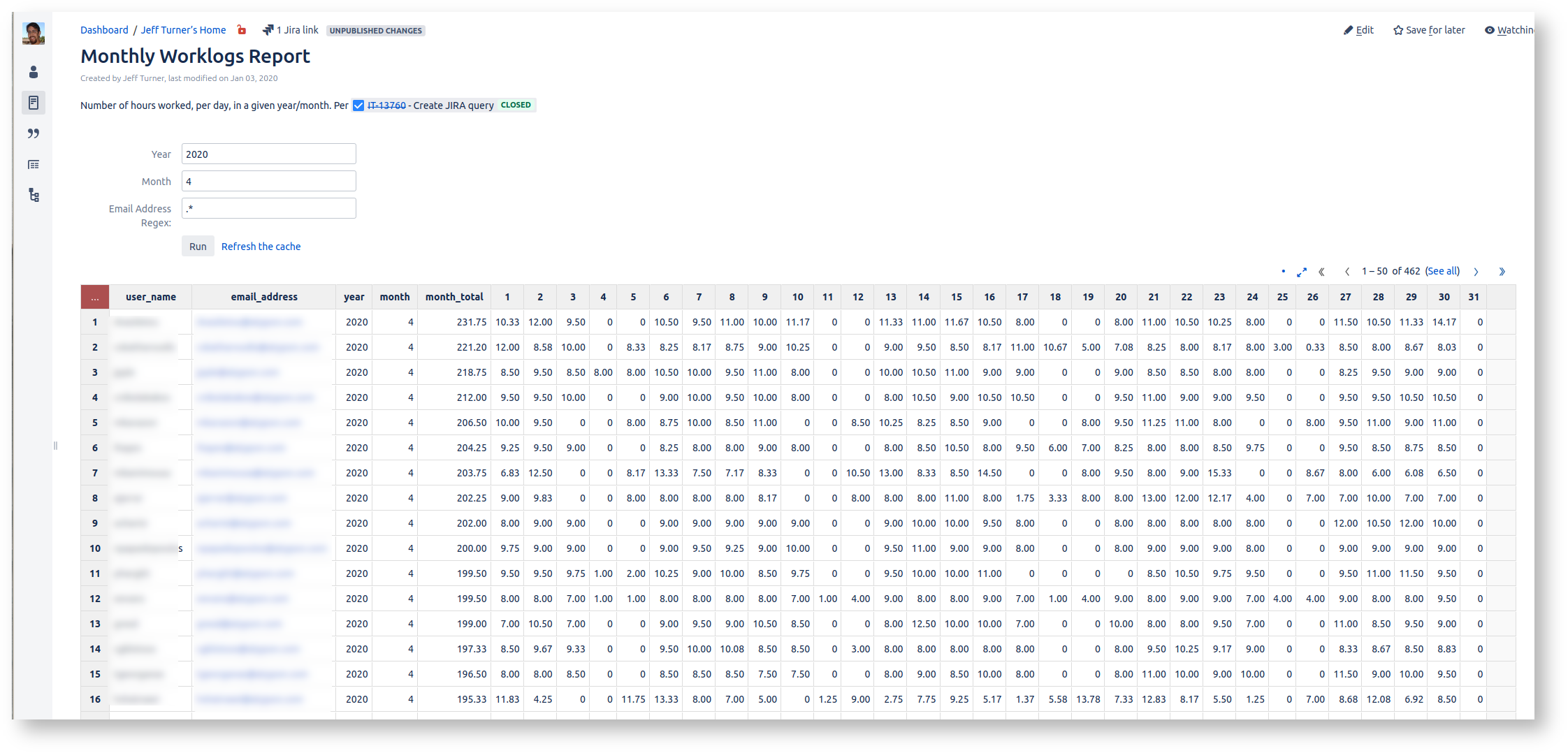The height and width of the screenshot is (753, 1568).
Task: Click the user avatar in the sidebar
Action: 33,33
